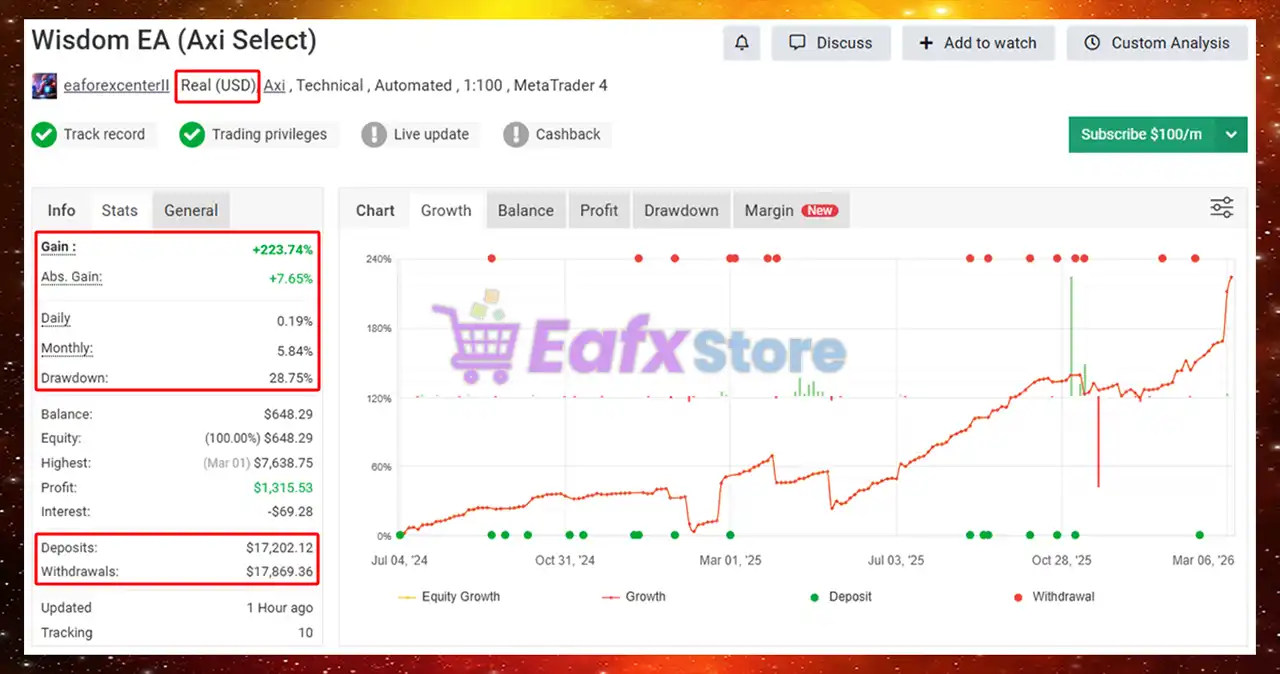Toggle Equity Growth series in legend

click(449, 597)
